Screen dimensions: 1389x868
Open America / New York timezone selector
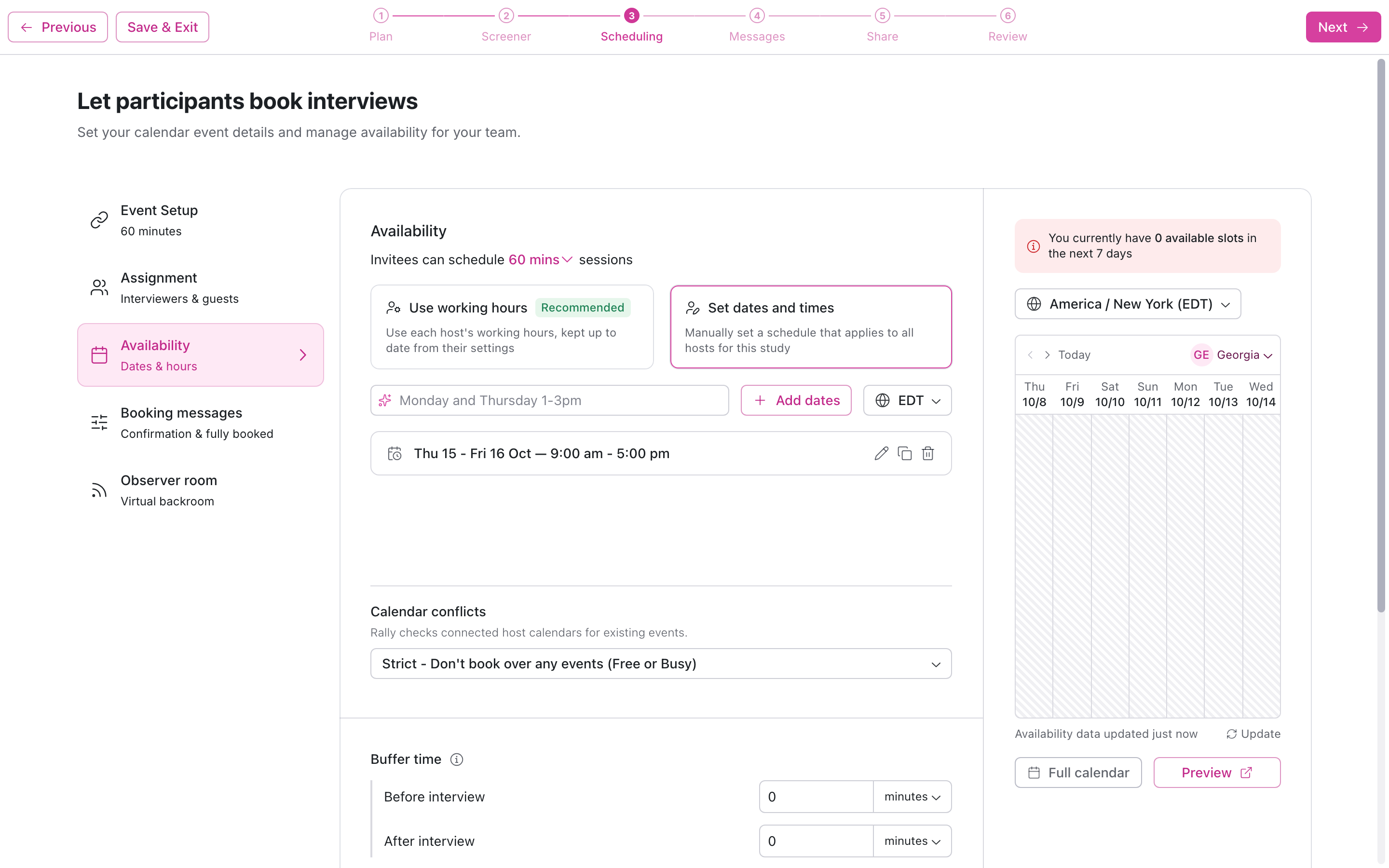tap(1128, 304)
